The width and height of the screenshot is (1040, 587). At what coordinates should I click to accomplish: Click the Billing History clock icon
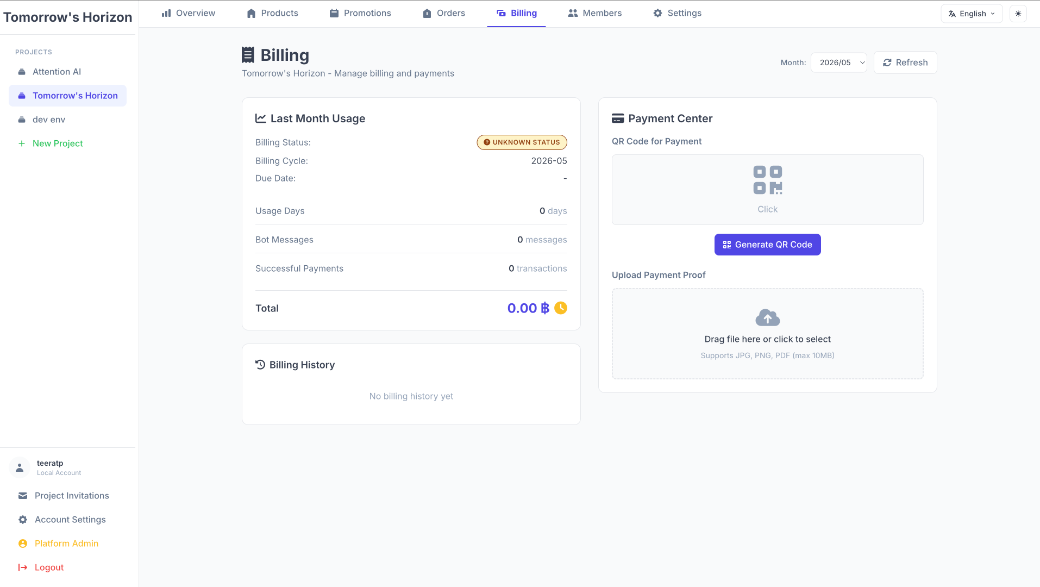[x=260, y=365]
